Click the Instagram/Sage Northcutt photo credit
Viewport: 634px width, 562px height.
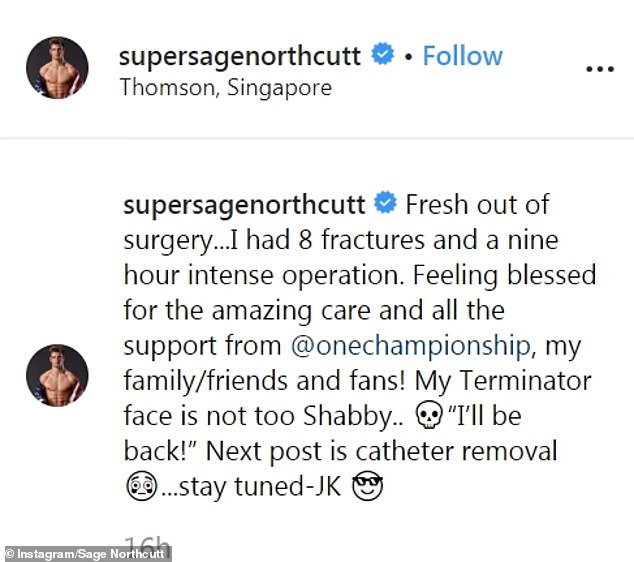coord(85,553)
